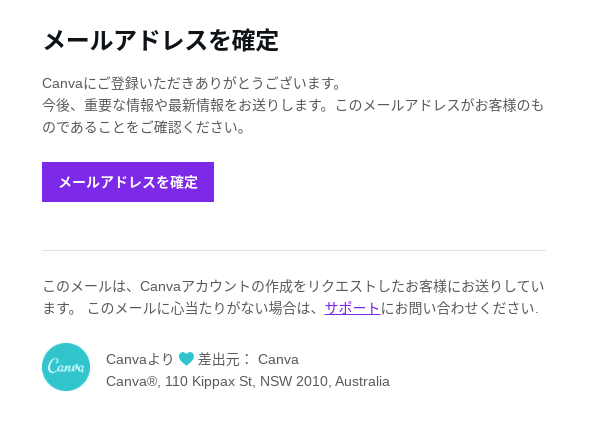Select the large bold メールアドレスを確定 heading
The image size is (593, 443).
pos(161,40)
